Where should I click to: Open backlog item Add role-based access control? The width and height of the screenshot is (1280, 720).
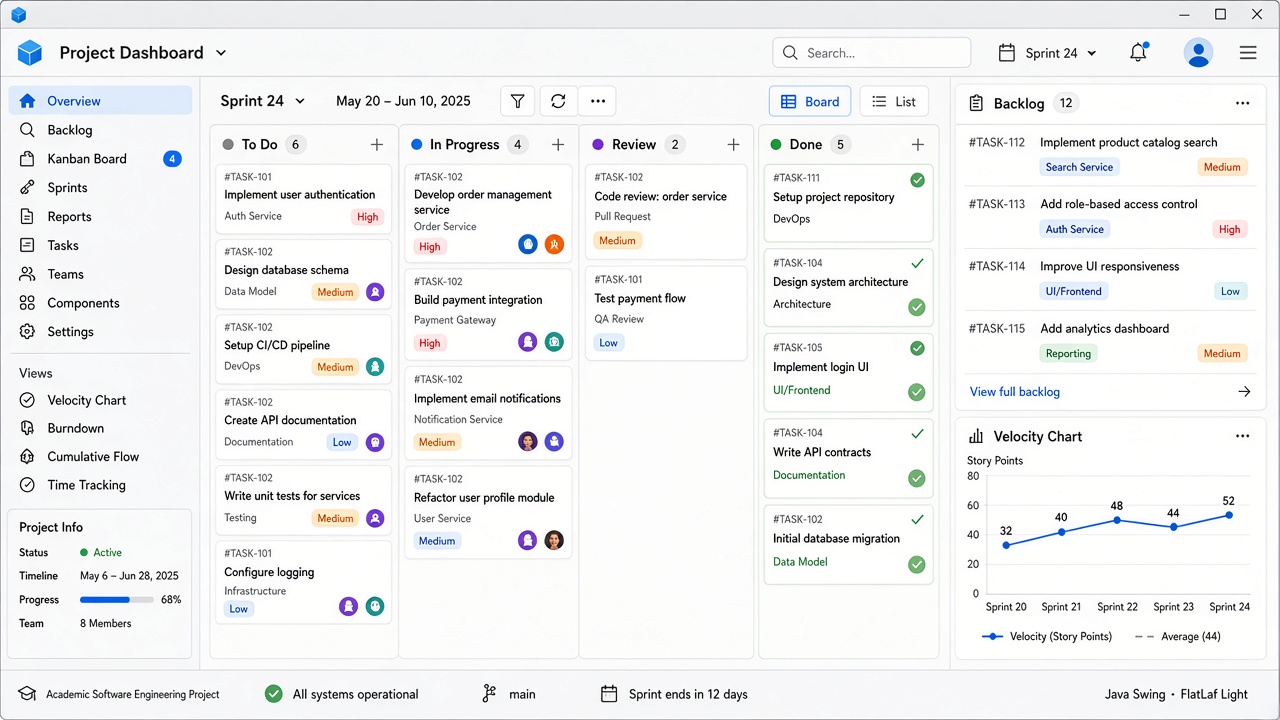pyautogui.click(x=1108, y=217)
